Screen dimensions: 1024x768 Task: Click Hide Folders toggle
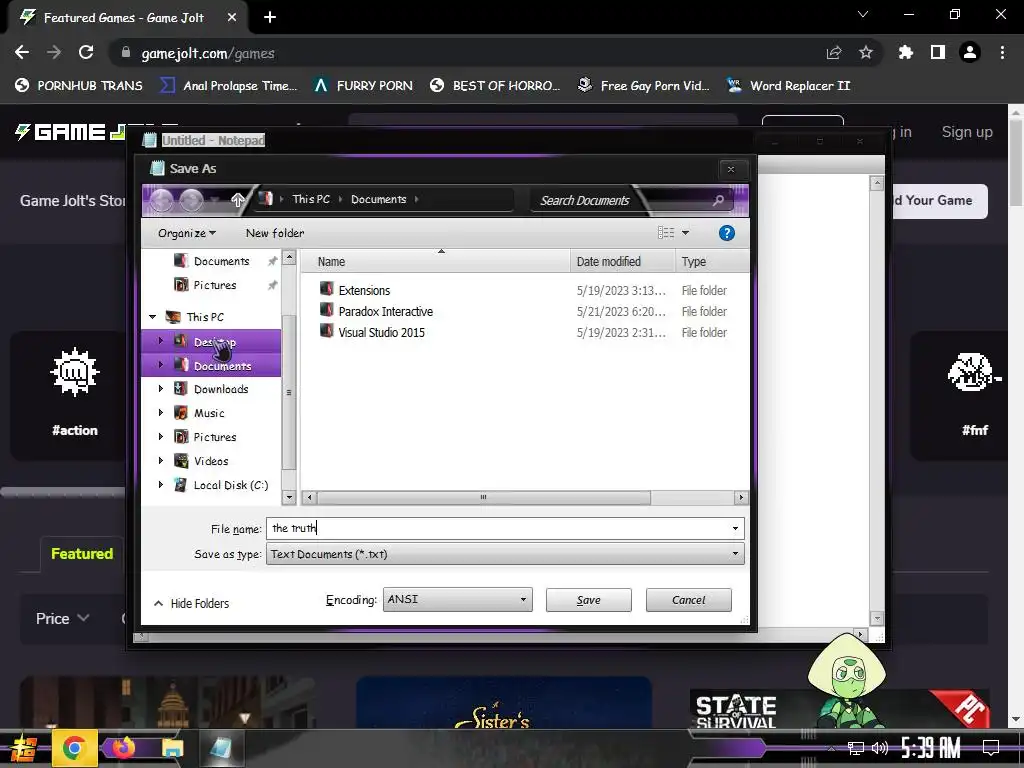coord(191,603)
